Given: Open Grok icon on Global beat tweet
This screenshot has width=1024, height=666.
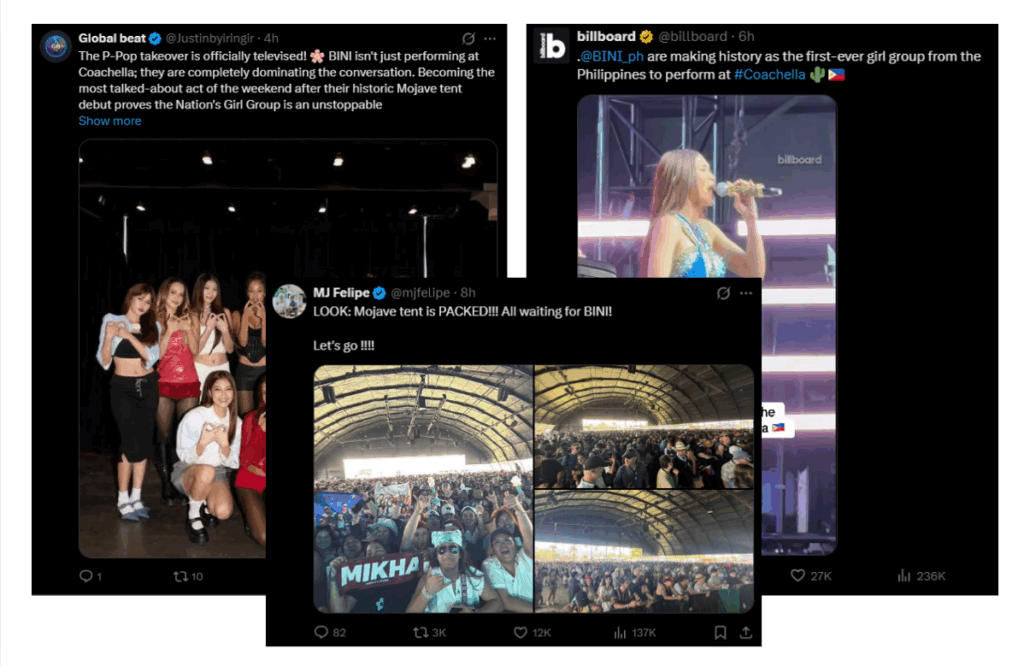Looking at the screenshot, I should coord(468,39).
